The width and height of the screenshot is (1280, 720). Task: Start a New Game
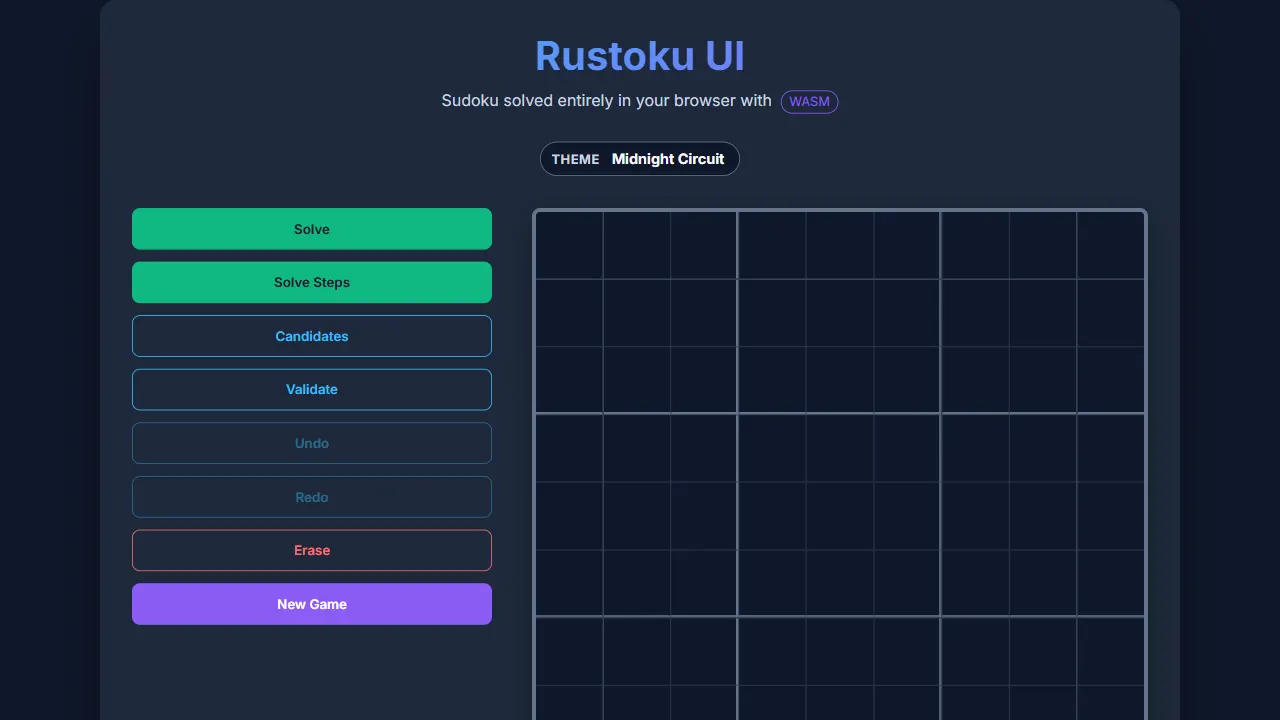[x=312, y=604]
